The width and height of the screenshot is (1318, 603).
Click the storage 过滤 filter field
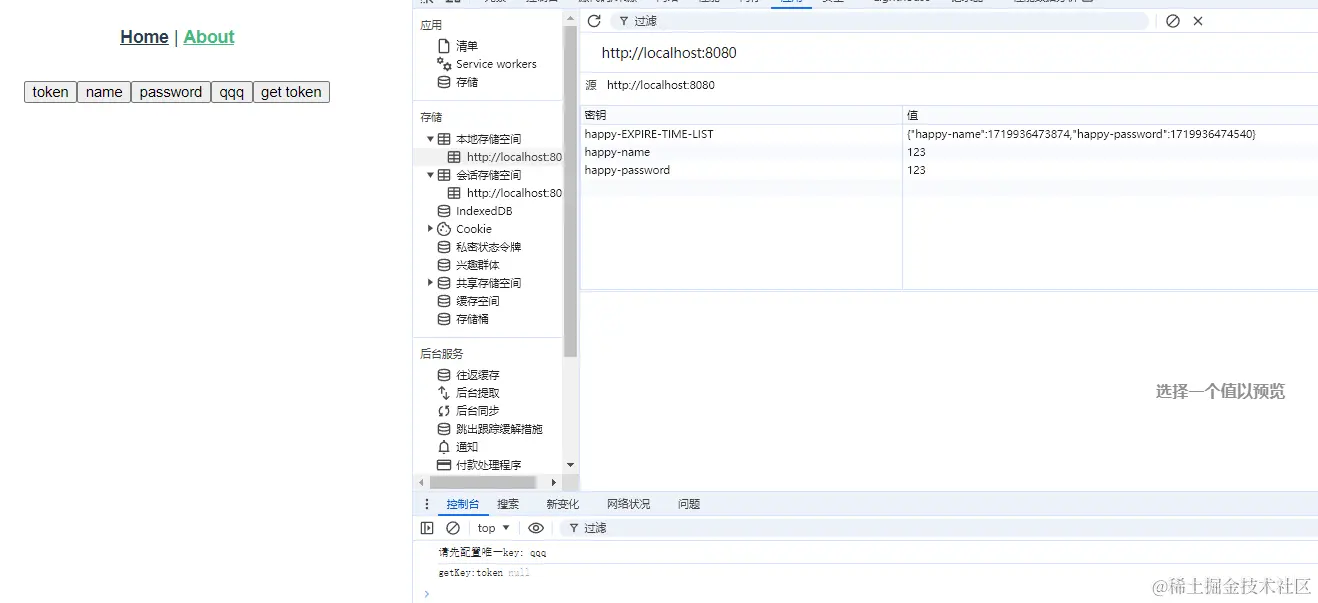(880, 21)
